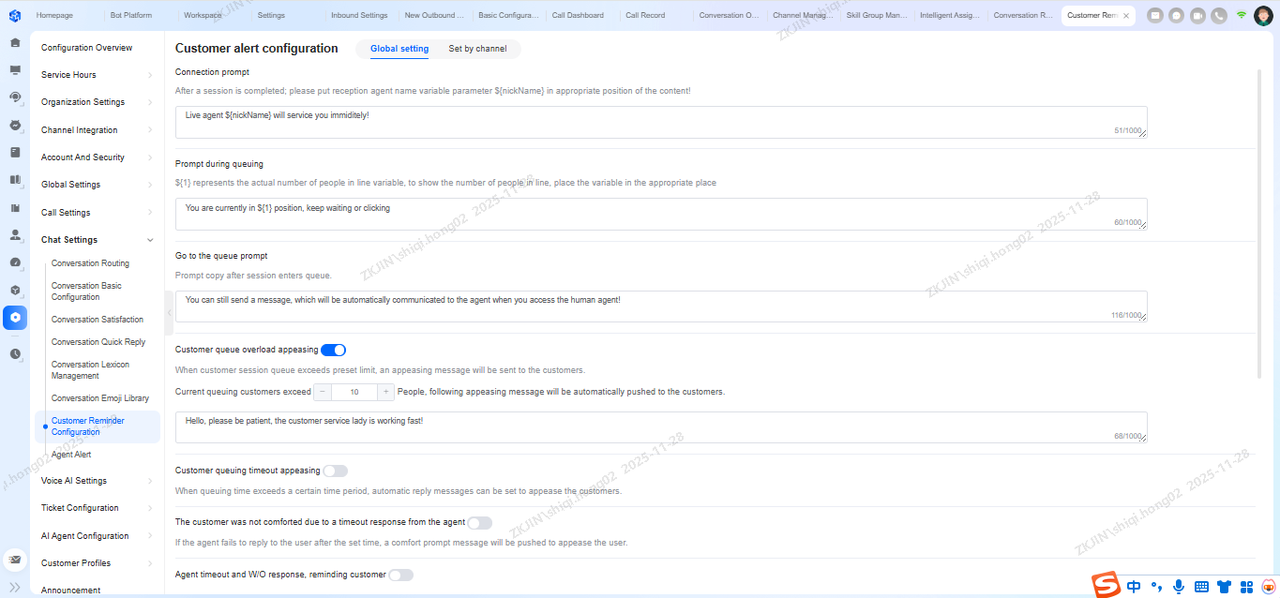Collapse the Chat Settings menu section
Image resolution: width=1280 pixels, height=598 pixels.
[x=150, y=240]
